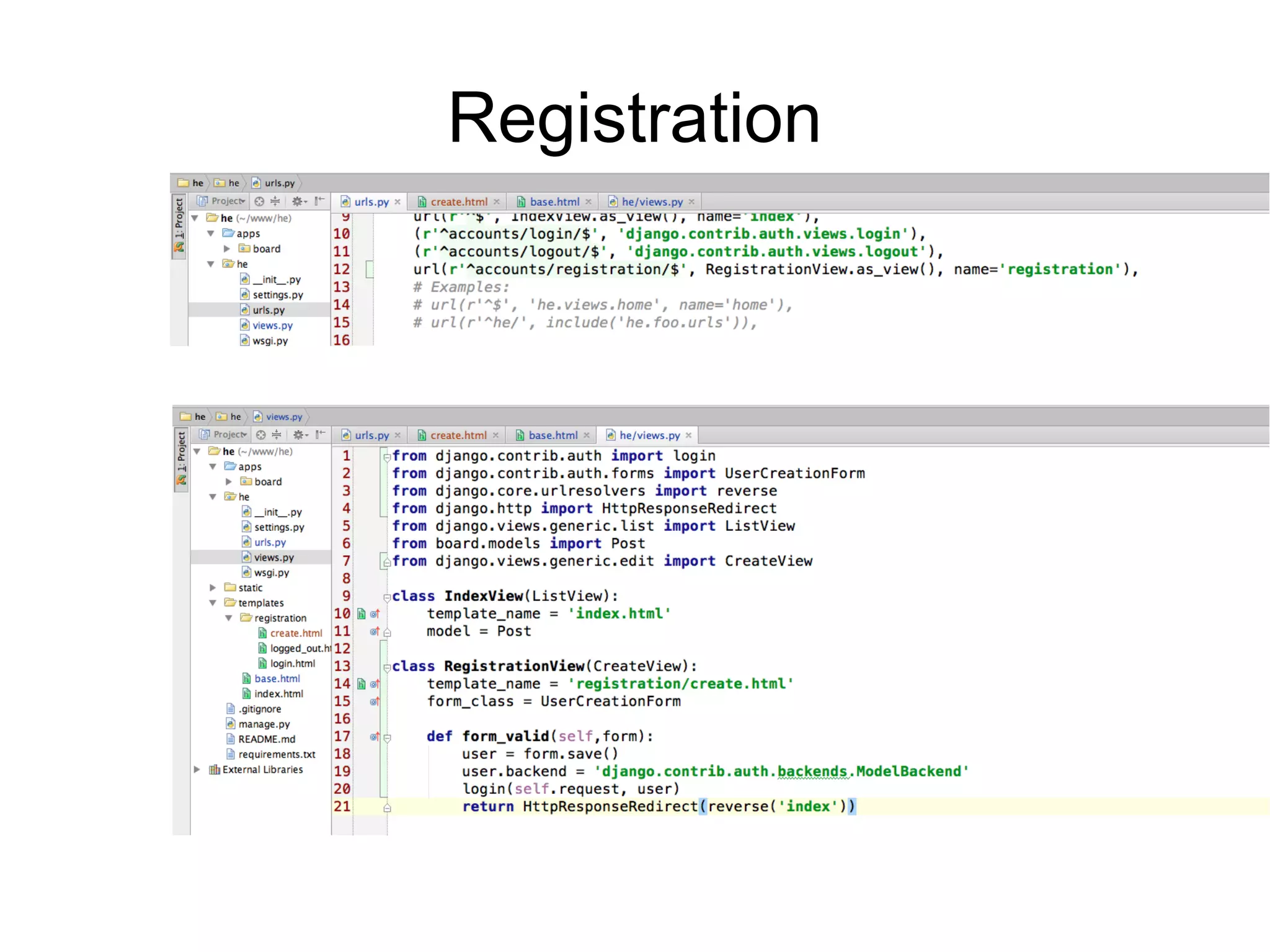Select __init__.py in top IDE tree
Viewport: 1270px width, 952px height.
point(270,280)
